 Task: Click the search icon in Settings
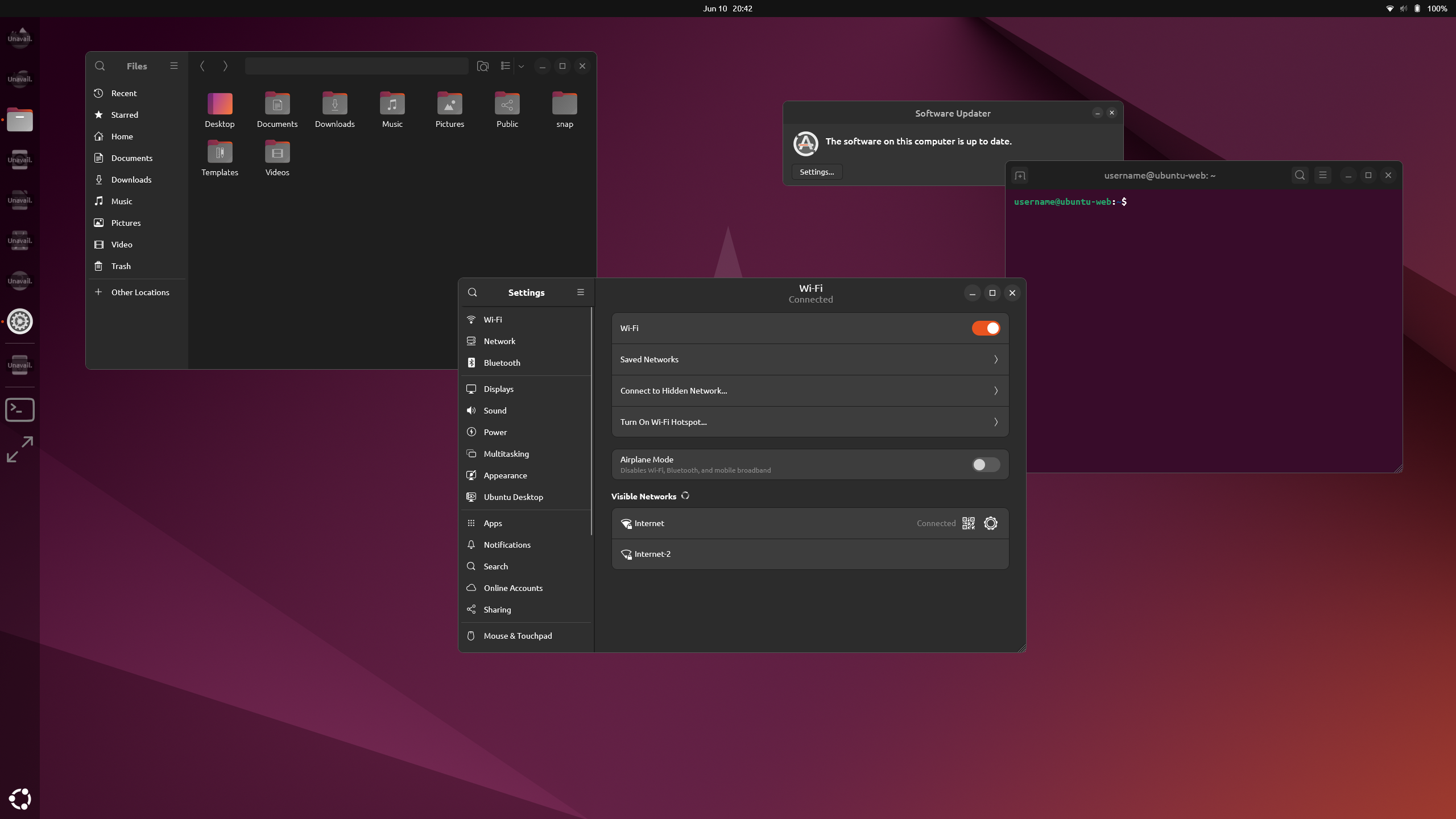[x=472, y=292]
